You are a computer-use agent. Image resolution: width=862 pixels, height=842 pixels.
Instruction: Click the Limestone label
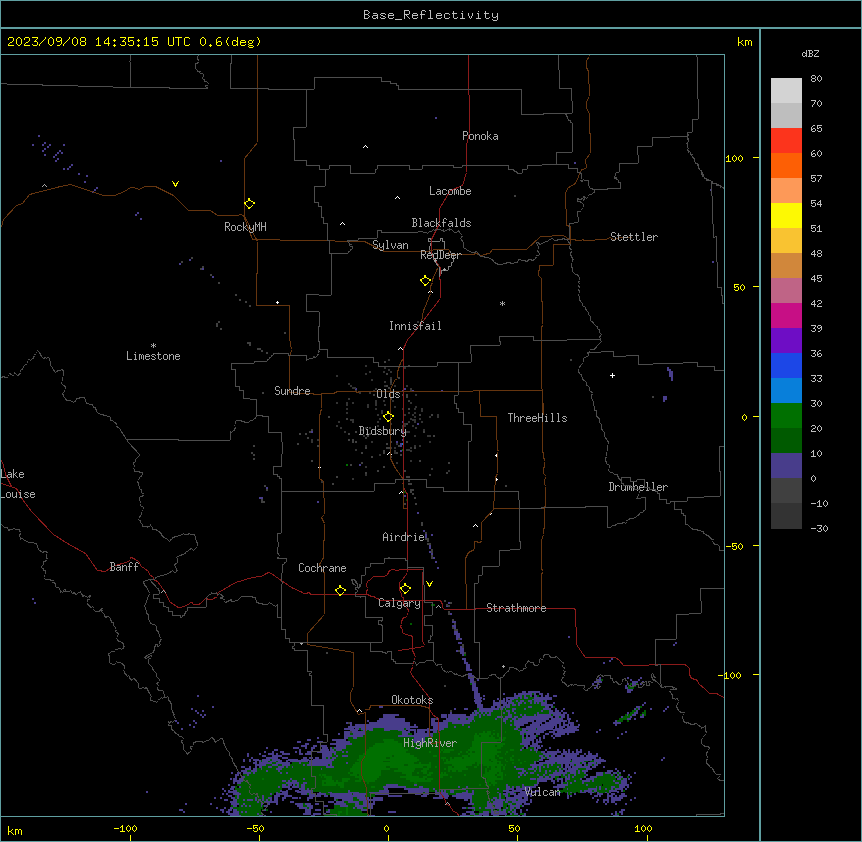153,356
